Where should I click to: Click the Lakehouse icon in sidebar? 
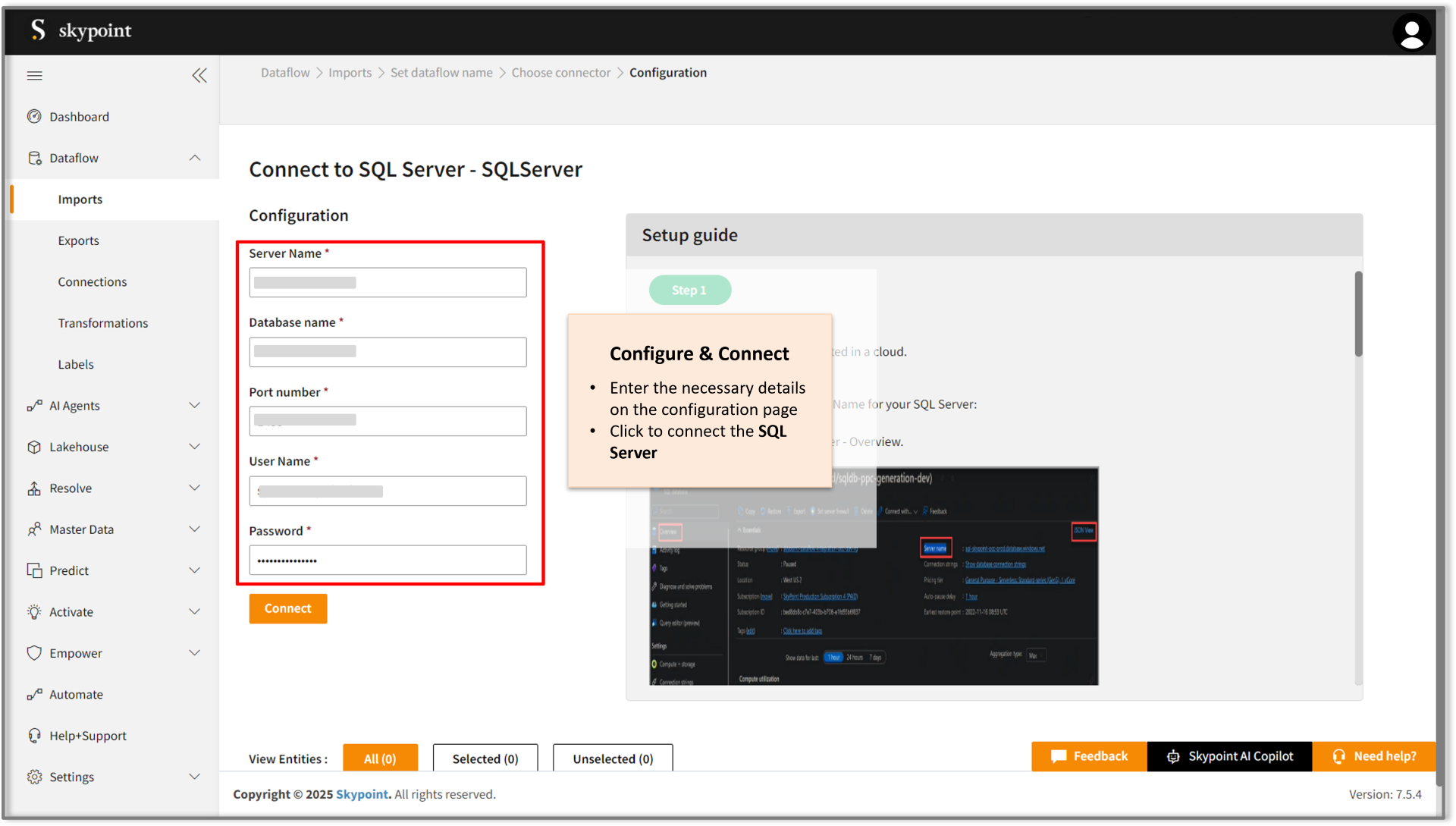point(33,446)
